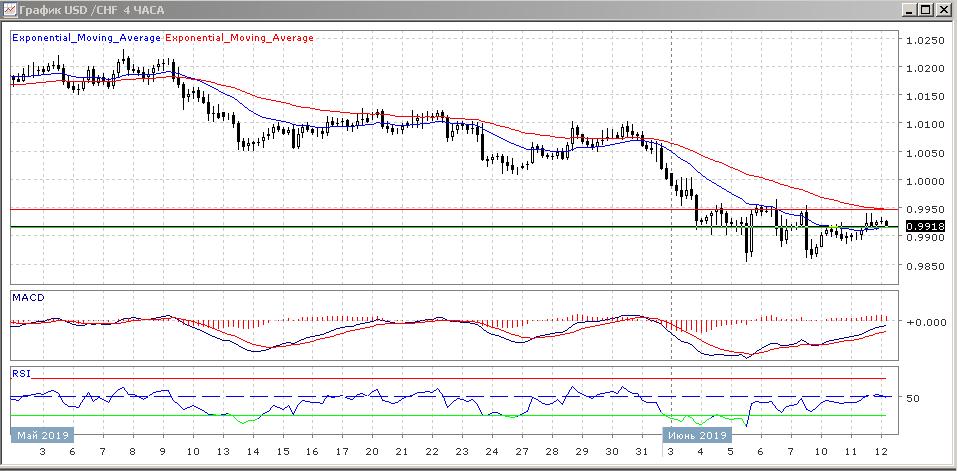This screenshot has height=471, width=958.
Task: Click the 1.0000 price axis label
Action: tap(924, 182)
